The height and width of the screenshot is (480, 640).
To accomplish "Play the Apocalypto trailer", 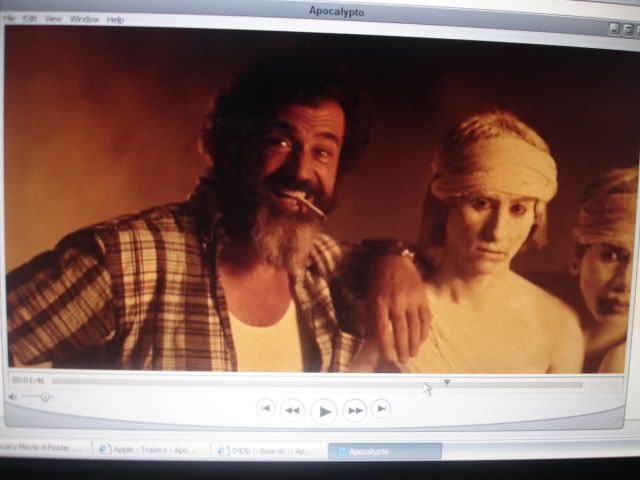I will click(324, 412).
